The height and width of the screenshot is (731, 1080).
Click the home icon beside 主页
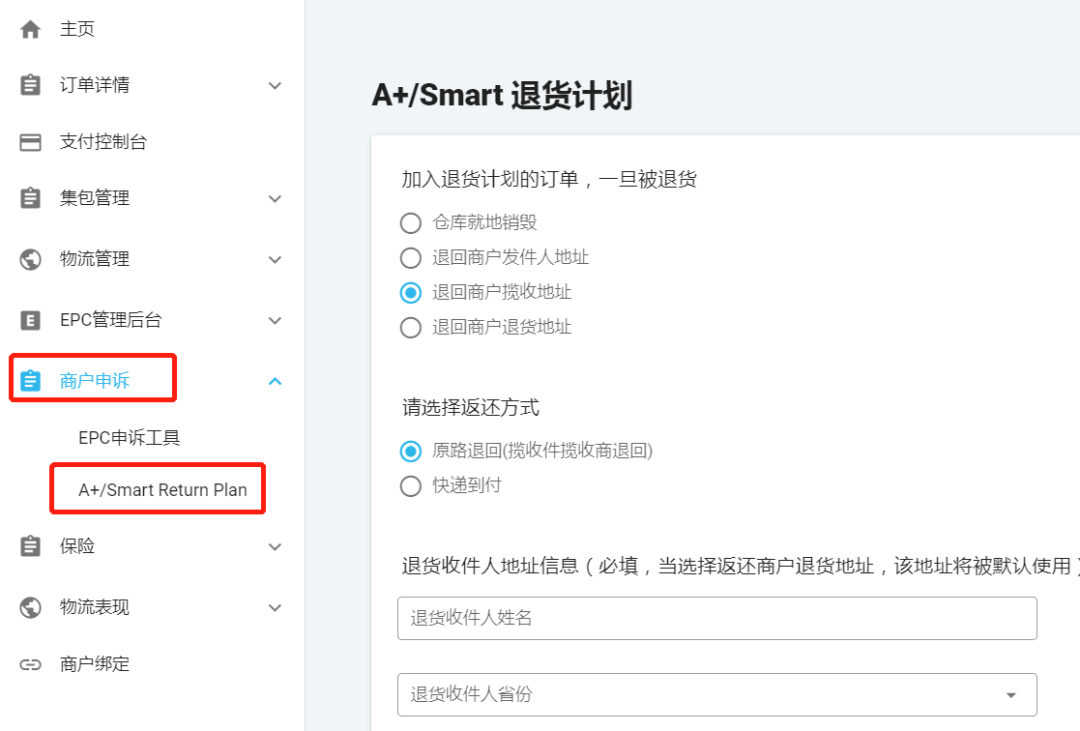click(29, 28)
